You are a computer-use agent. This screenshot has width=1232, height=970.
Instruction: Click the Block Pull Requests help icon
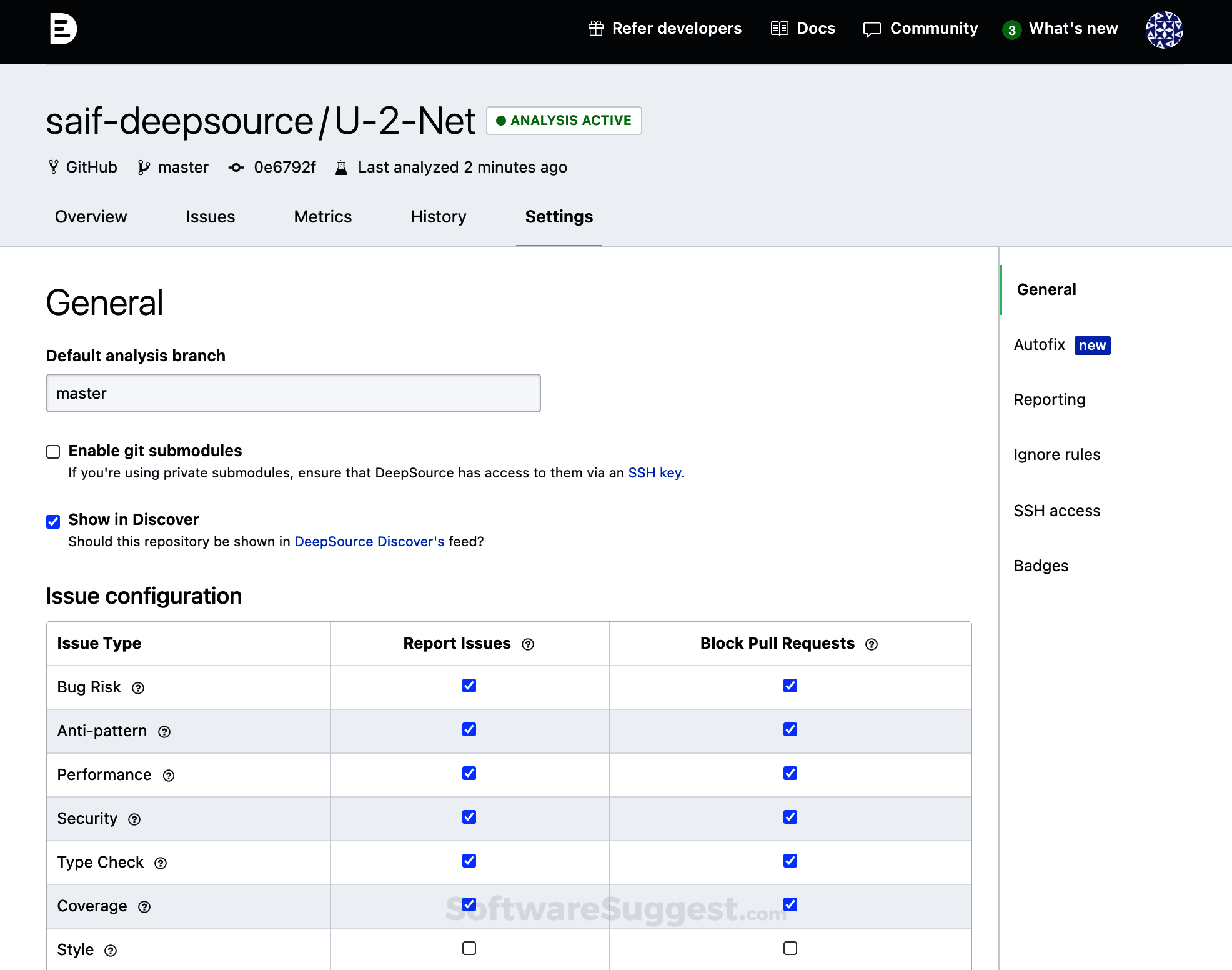[873, 644]
